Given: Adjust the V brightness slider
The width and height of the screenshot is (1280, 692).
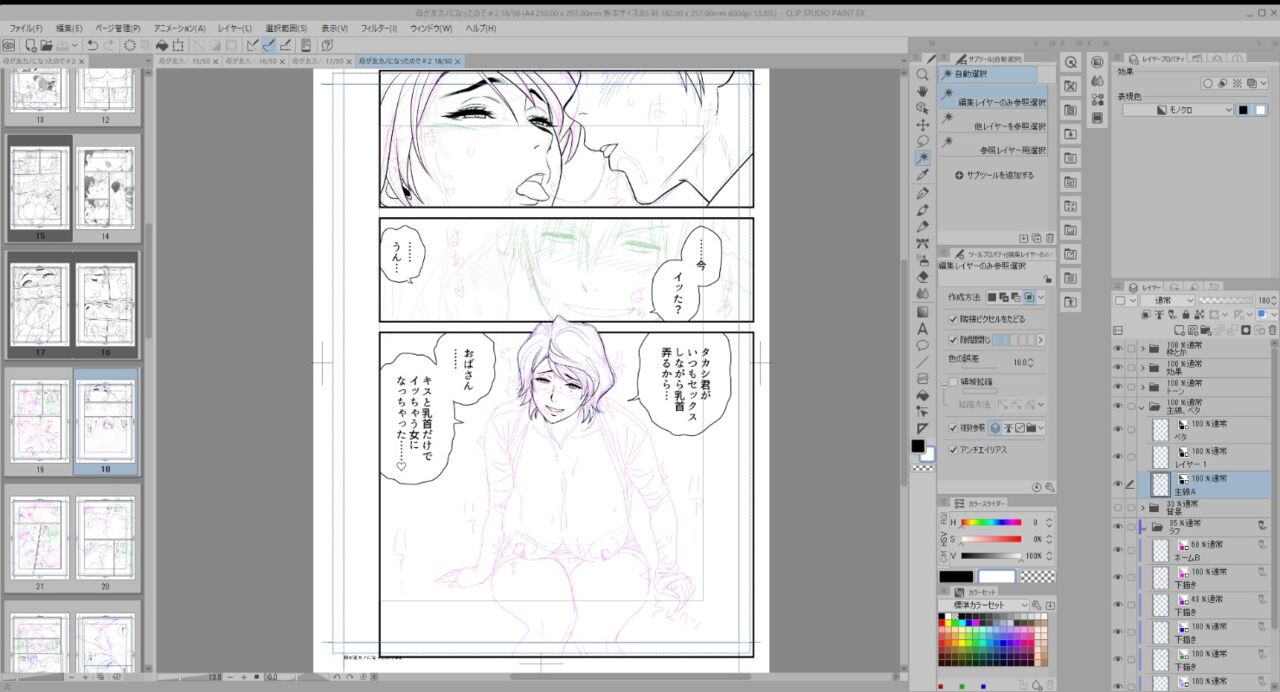Looking at the screenshot, I should click(x=992, y=555).
